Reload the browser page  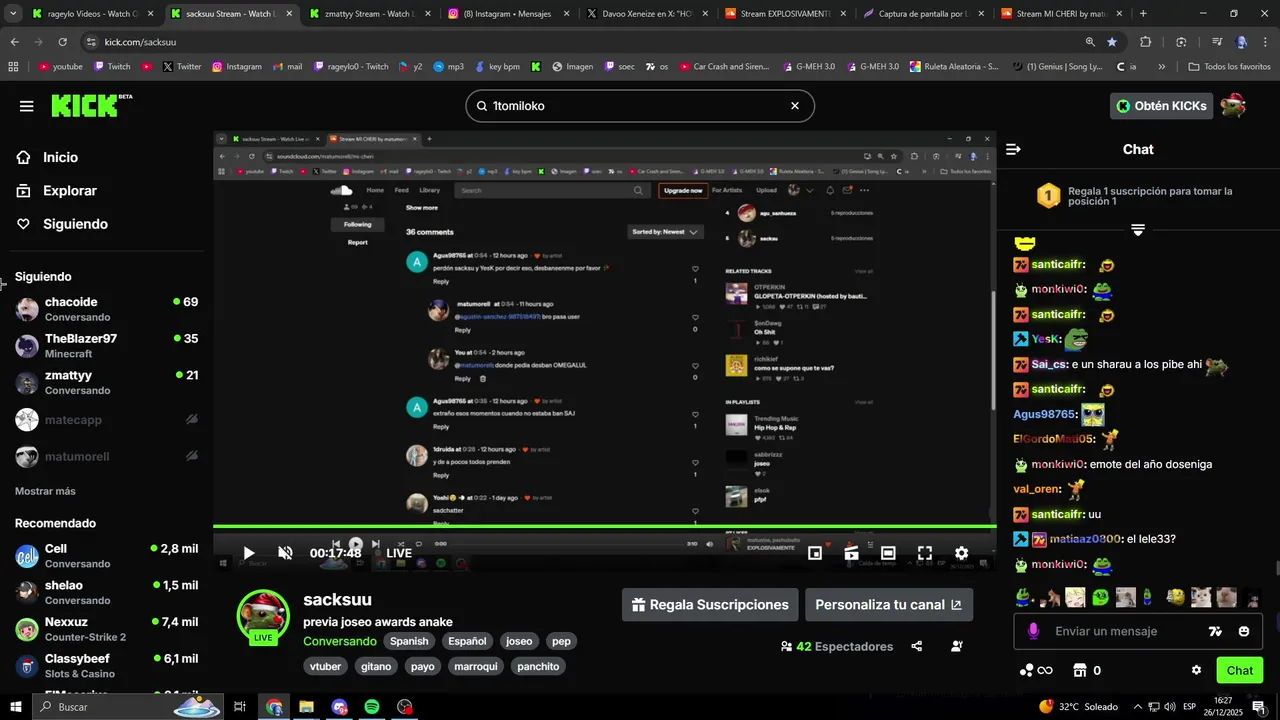pyautogui.click(x=62, y=42)
